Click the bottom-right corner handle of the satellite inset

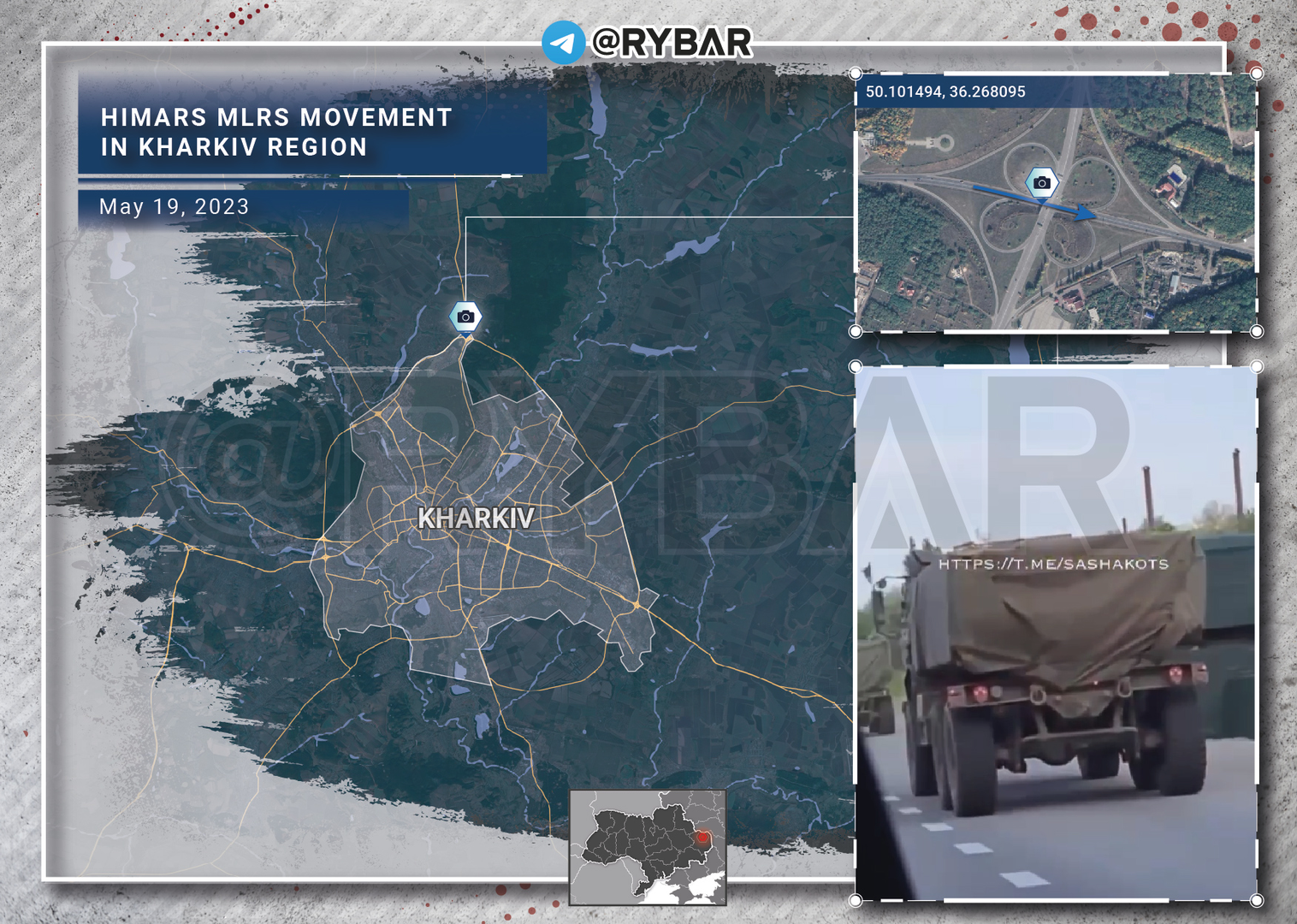point(1256,331)
